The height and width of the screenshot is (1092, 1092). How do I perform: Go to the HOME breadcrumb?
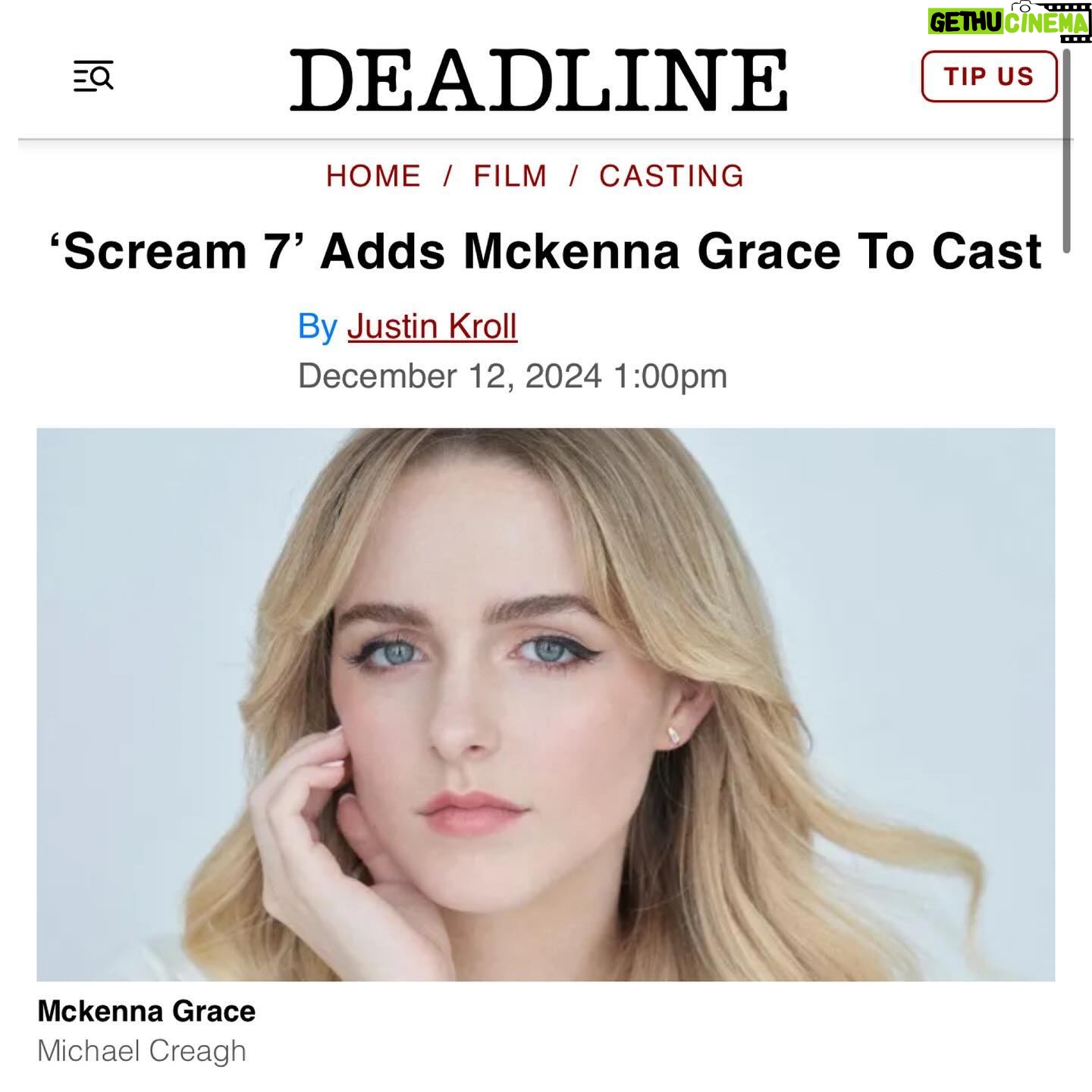(374, 176)
